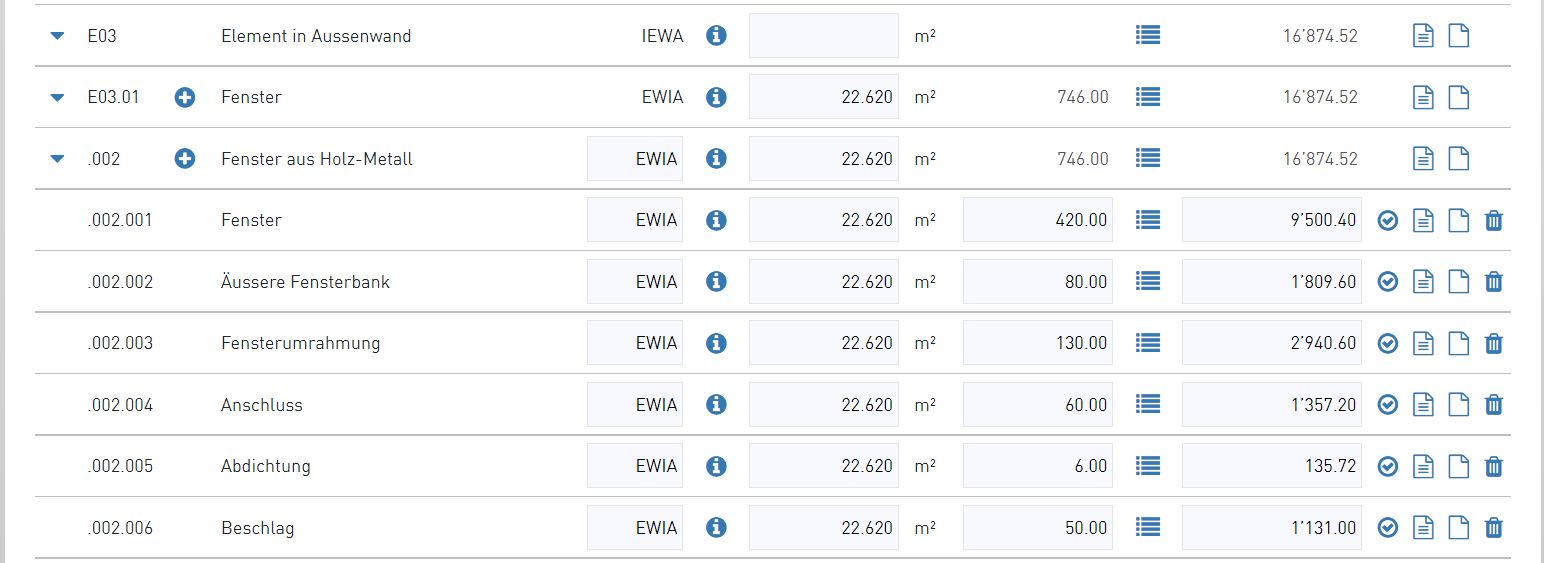The width and height of the screenshot is (1544, 563).
Task: Delete the Beschlag row
Action: pyautogui.click(x=1493, y=528)
